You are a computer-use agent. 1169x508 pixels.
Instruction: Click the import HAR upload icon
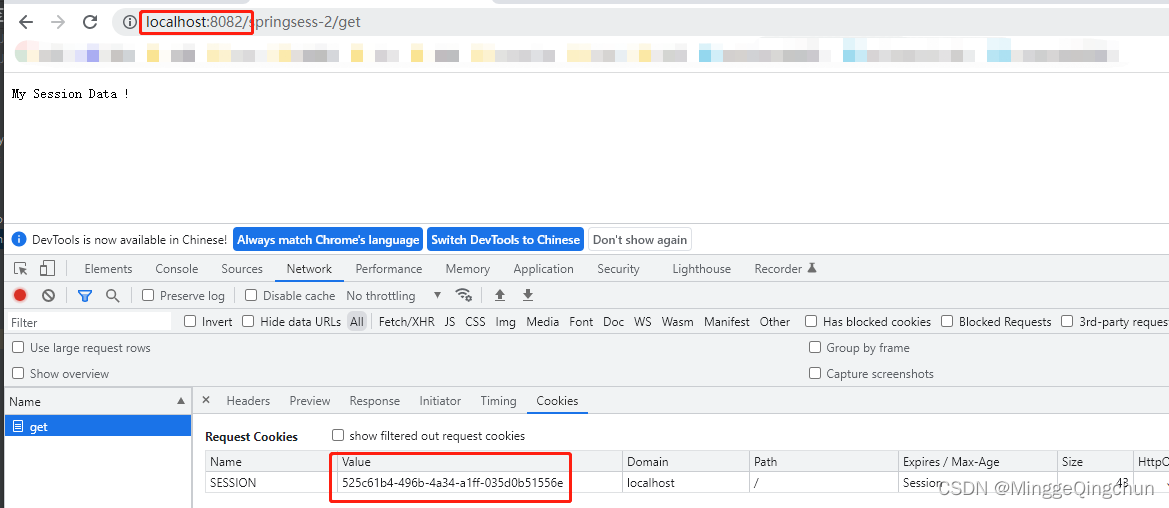coord(500,295)
